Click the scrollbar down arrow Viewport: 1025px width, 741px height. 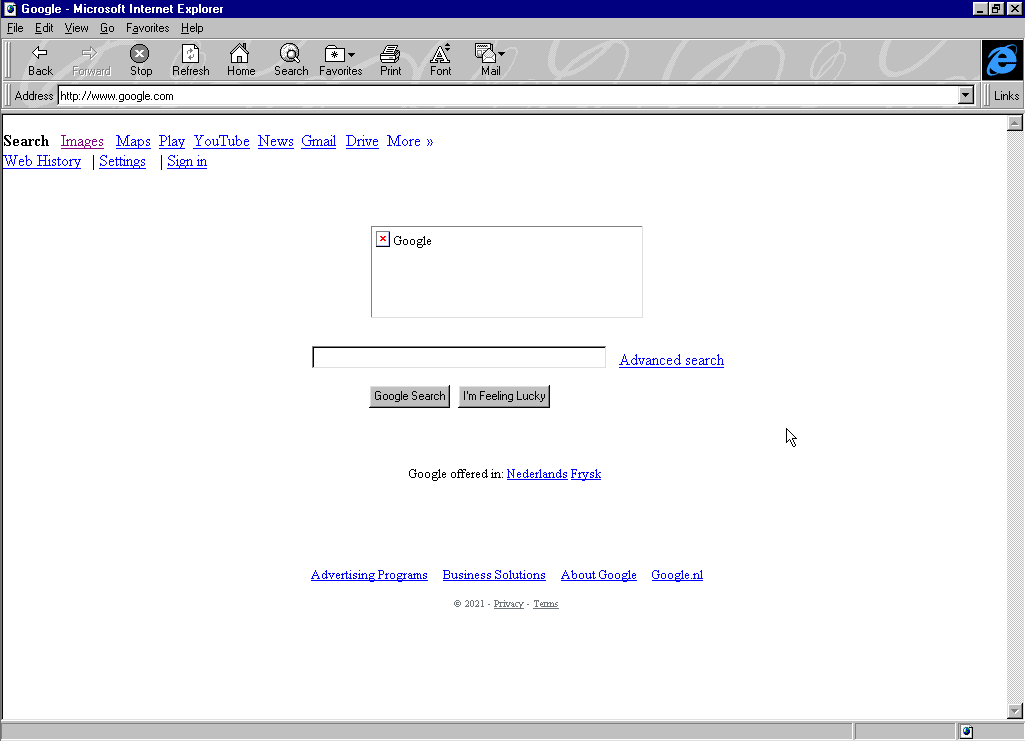pos(1015,710)
